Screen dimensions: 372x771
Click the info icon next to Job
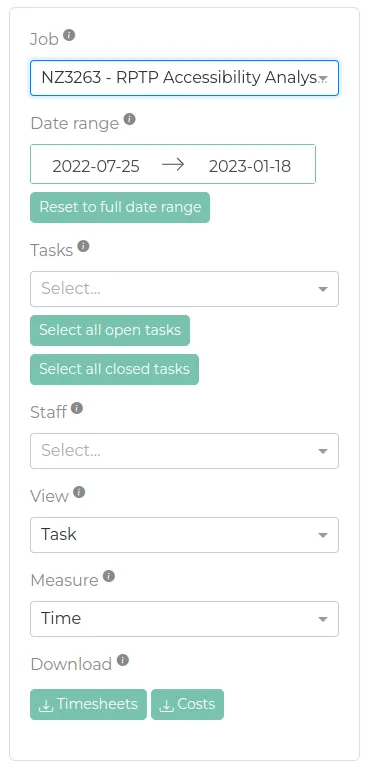pos(69,35)
